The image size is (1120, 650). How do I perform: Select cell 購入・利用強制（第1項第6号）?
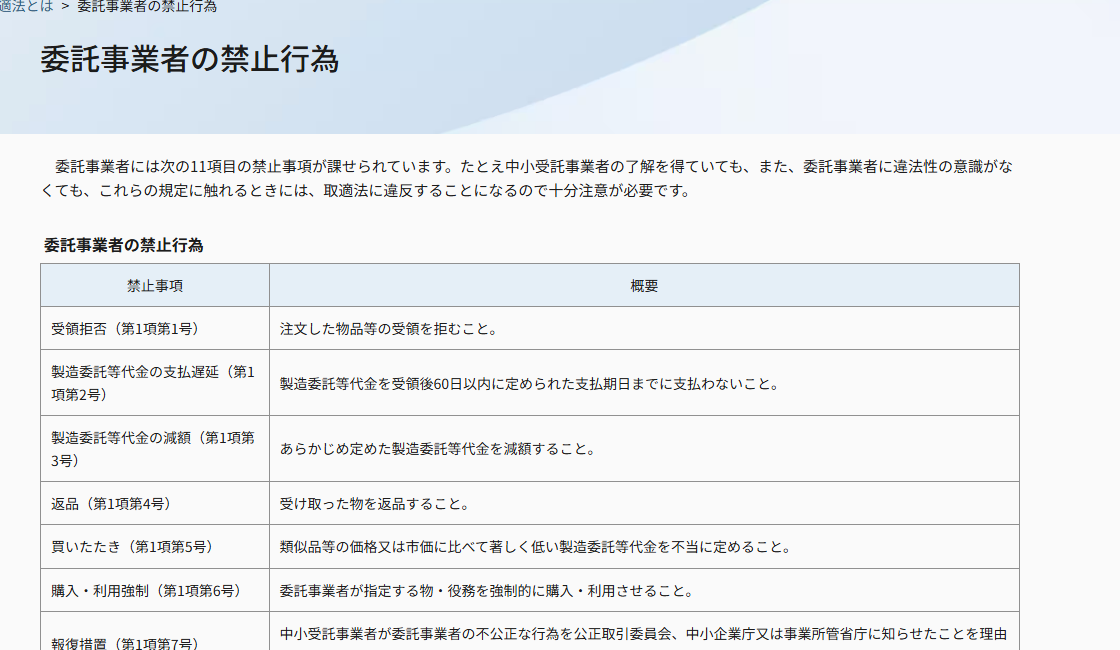[x=155, y=591]
